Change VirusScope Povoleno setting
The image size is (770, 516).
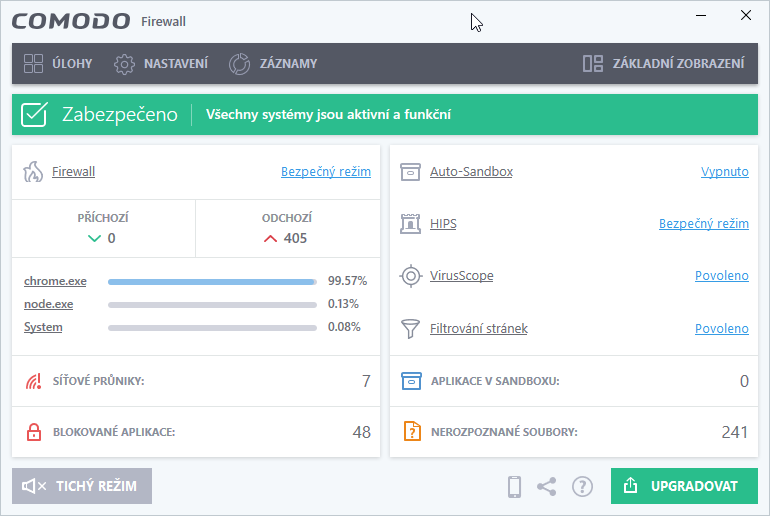pos(722,276)
